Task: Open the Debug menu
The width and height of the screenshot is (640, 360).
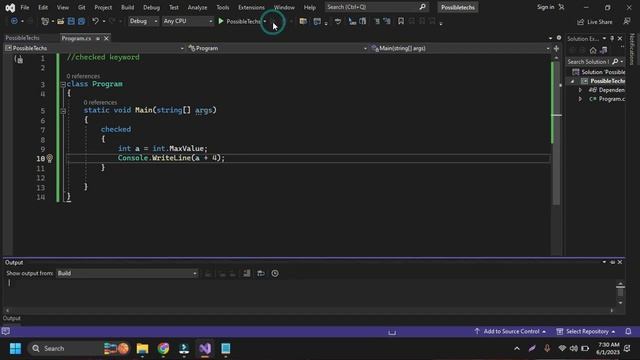Action: [x=151, y=7]
